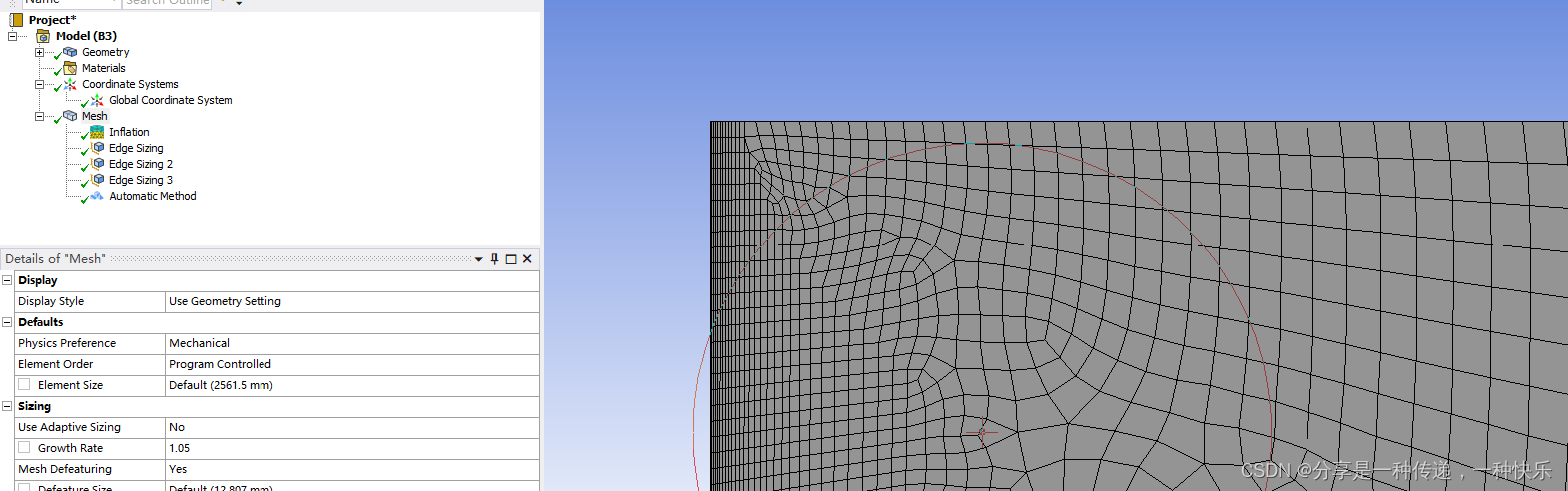This screenshot has height=491, width=1568.
Task: Select the Materials label in the tree
Action: pyautogui.click(x=103, y=68)
